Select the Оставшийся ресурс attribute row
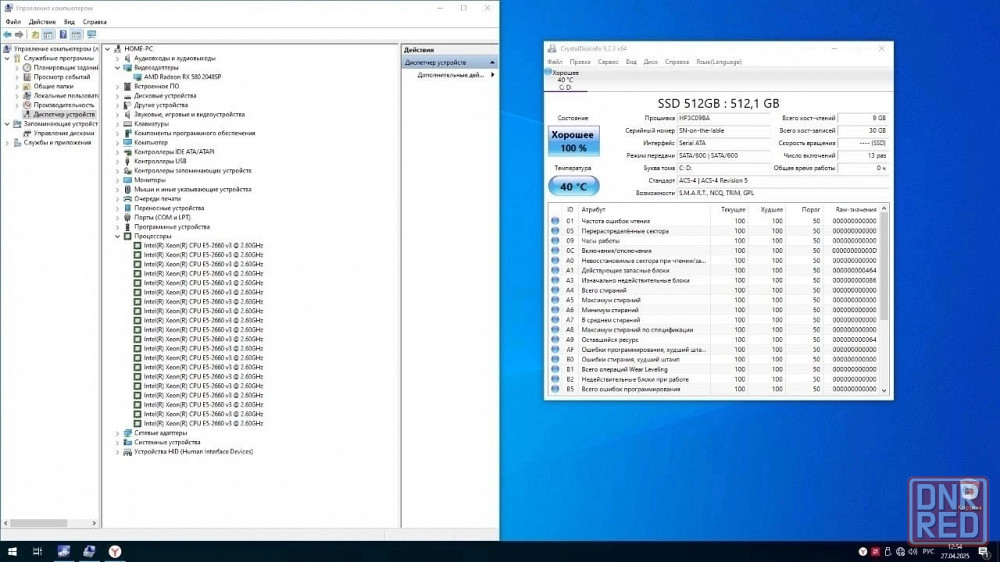The width and height of the screenshot is (1000, 562). (714, 339)
